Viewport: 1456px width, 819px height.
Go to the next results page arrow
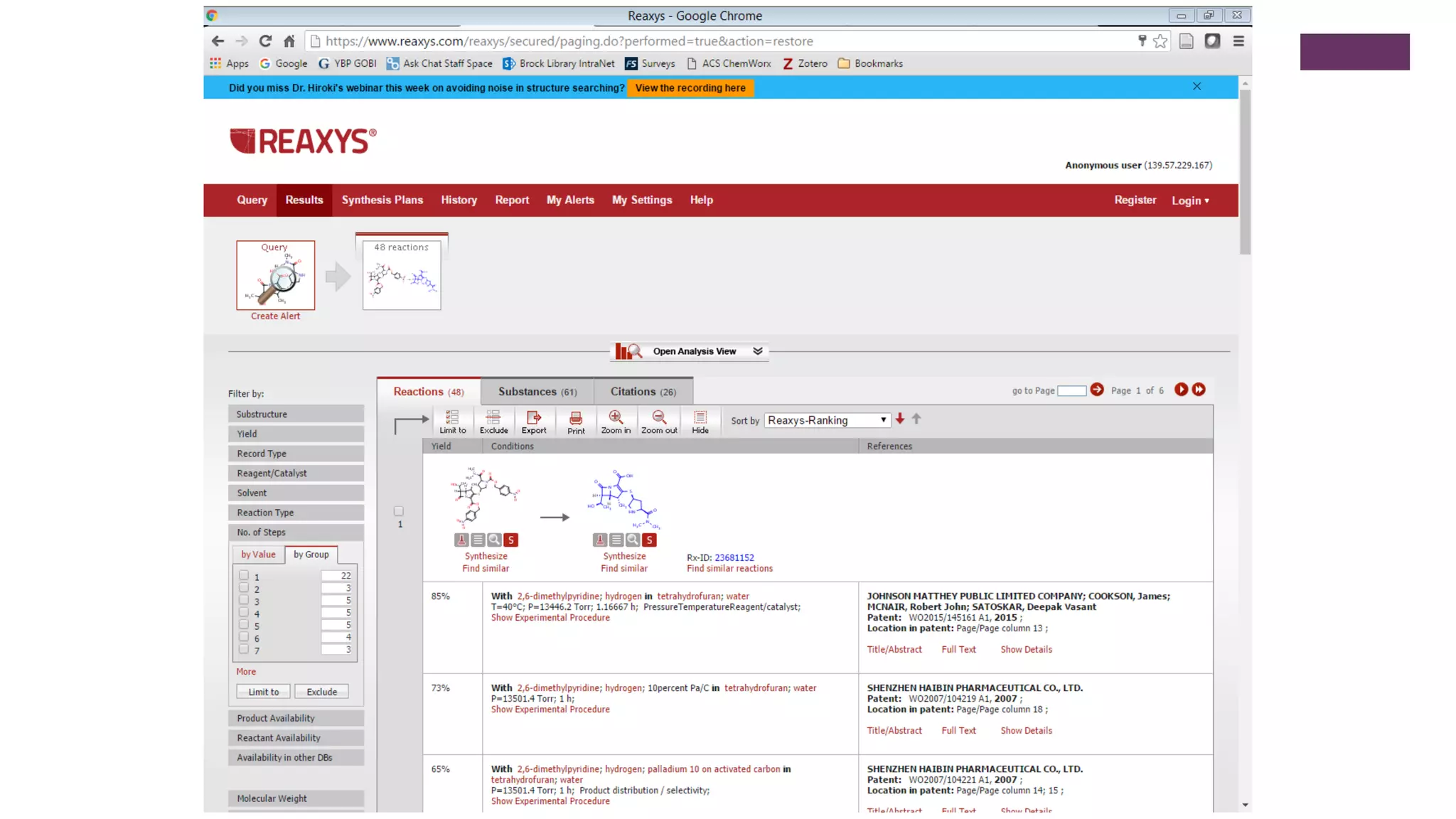click(x=1181, y=390)
